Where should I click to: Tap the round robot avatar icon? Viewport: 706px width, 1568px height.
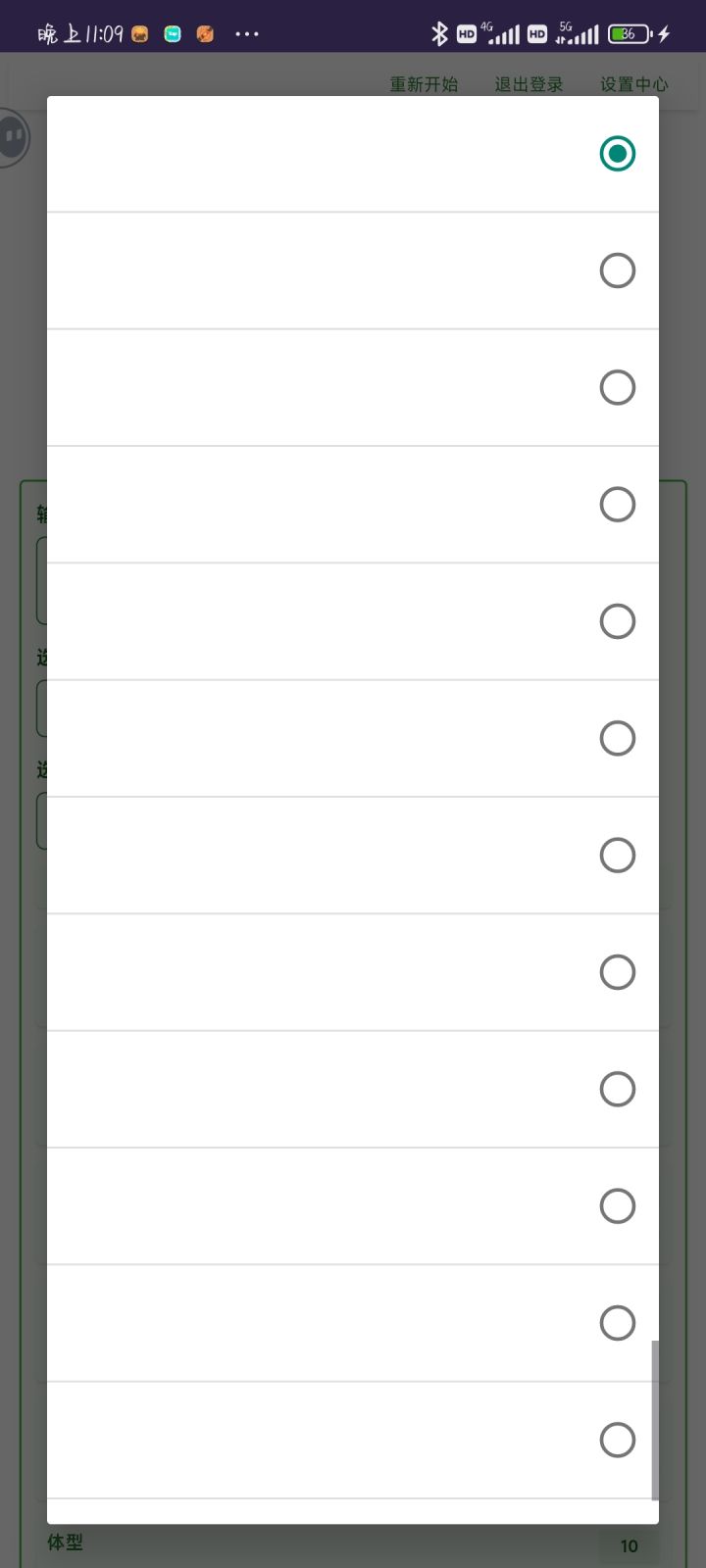[12, 137]
